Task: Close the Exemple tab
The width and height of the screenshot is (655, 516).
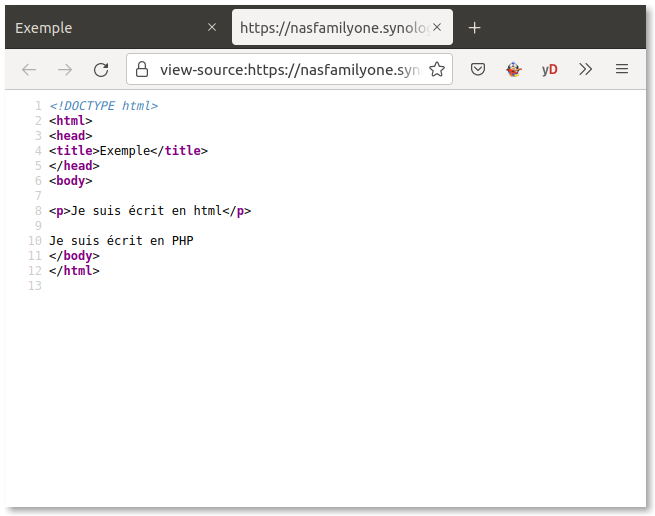Action: tap(212, 28)
